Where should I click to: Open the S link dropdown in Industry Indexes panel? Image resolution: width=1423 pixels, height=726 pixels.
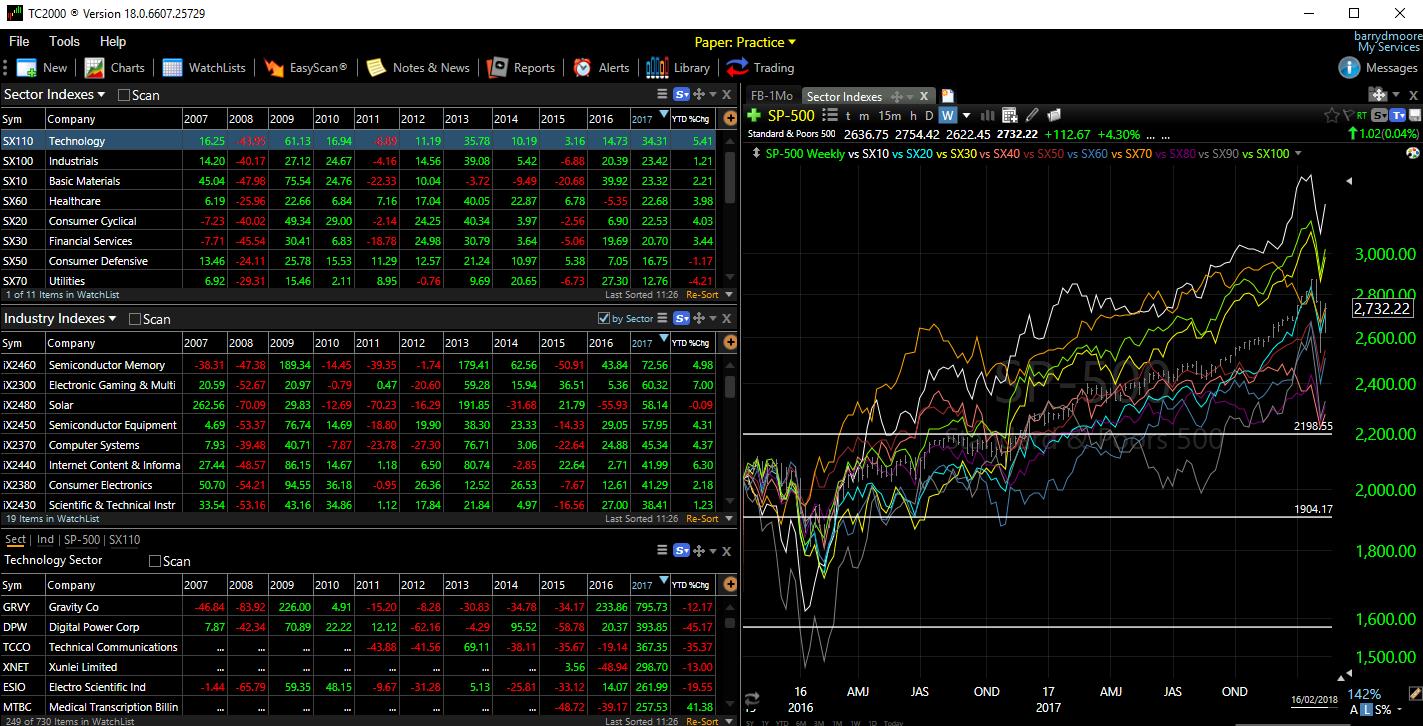682,318
